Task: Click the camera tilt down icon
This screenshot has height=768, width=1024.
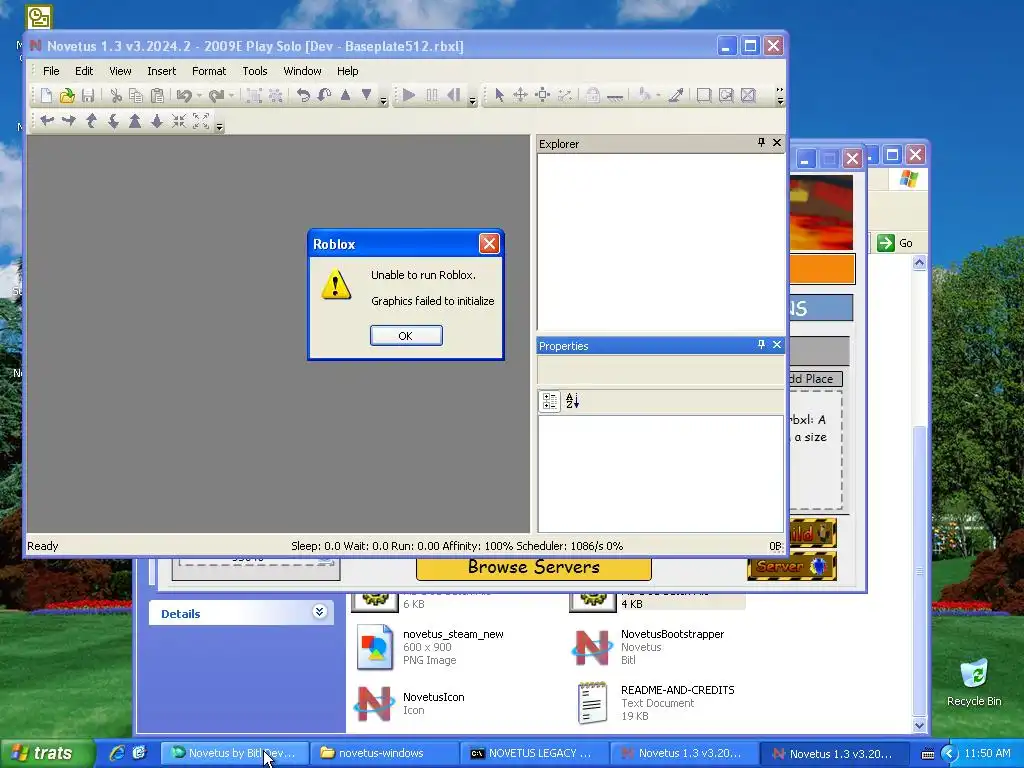Action: [113, 121]
